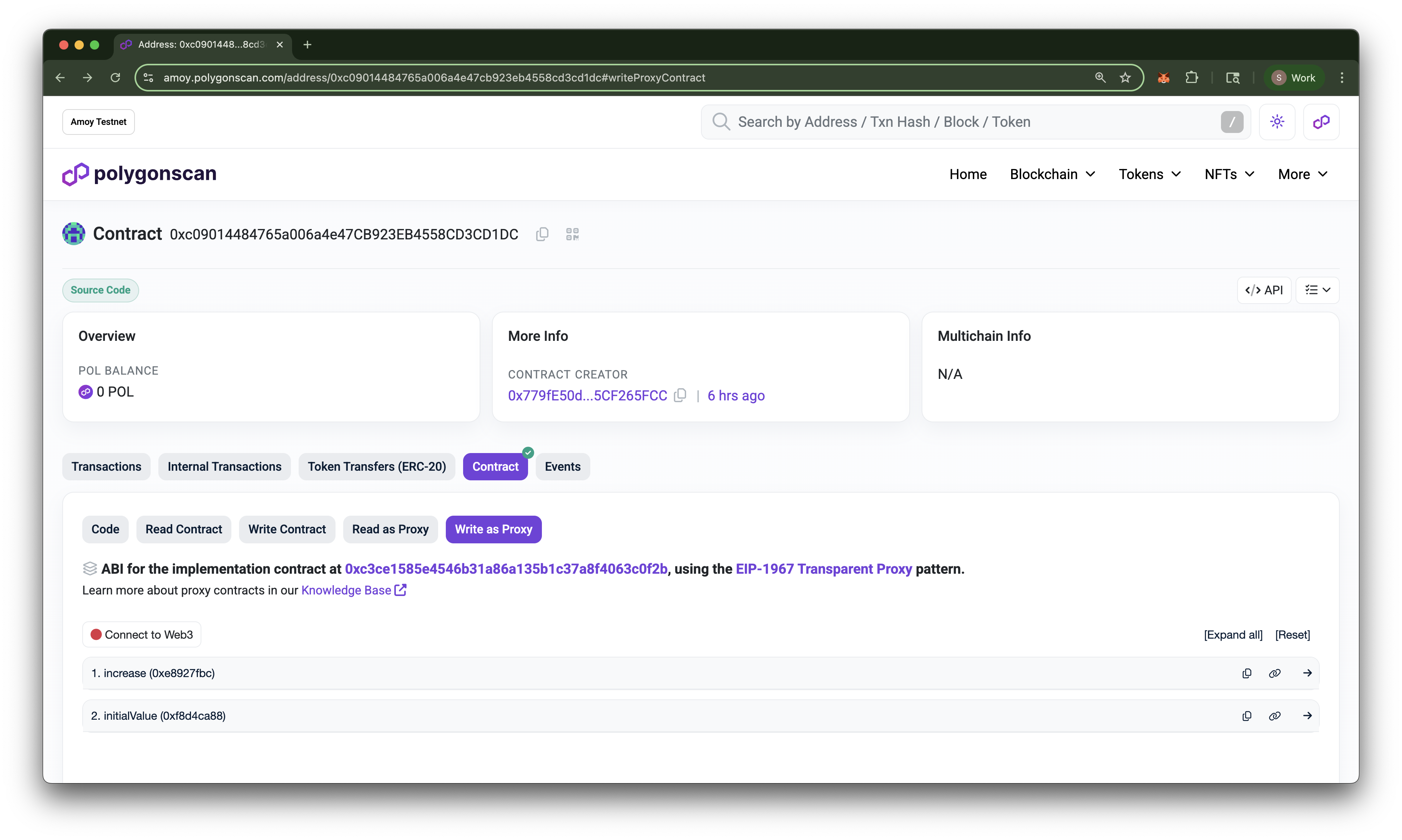Open the implementation contract address link
The image size is (1402, 840).
click(x=506, y=569)
